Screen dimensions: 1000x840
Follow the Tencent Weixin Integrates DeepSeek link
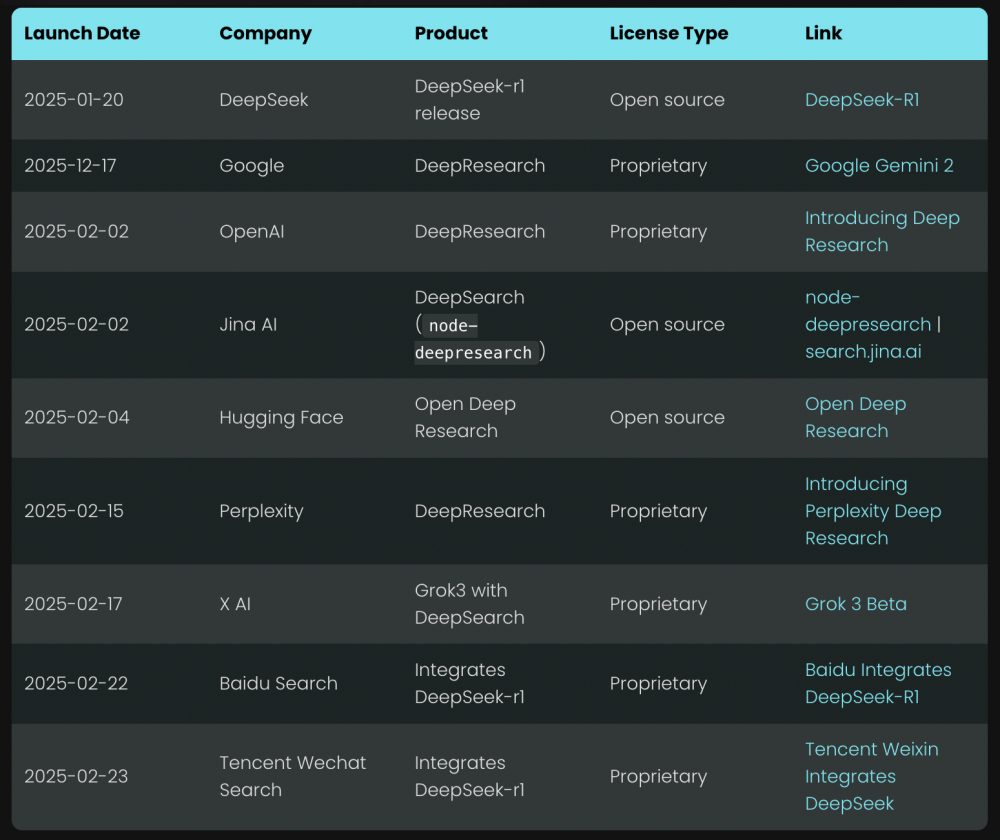pyautogui.click(x=871, y=776)
